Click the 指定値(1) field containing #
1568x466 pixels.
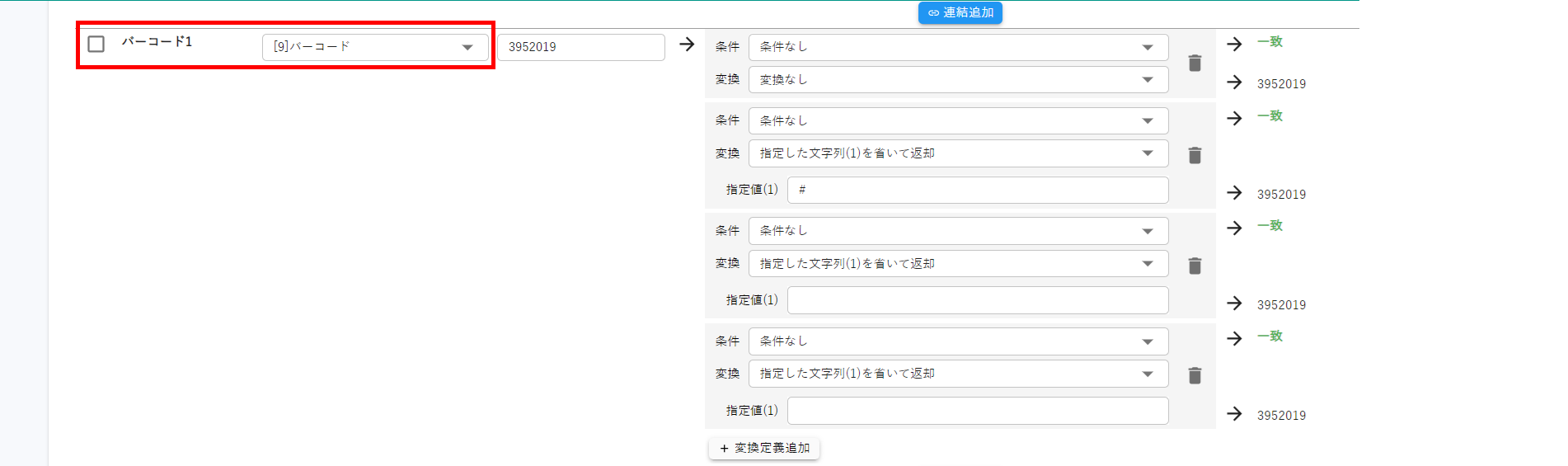tap(978, 190)
